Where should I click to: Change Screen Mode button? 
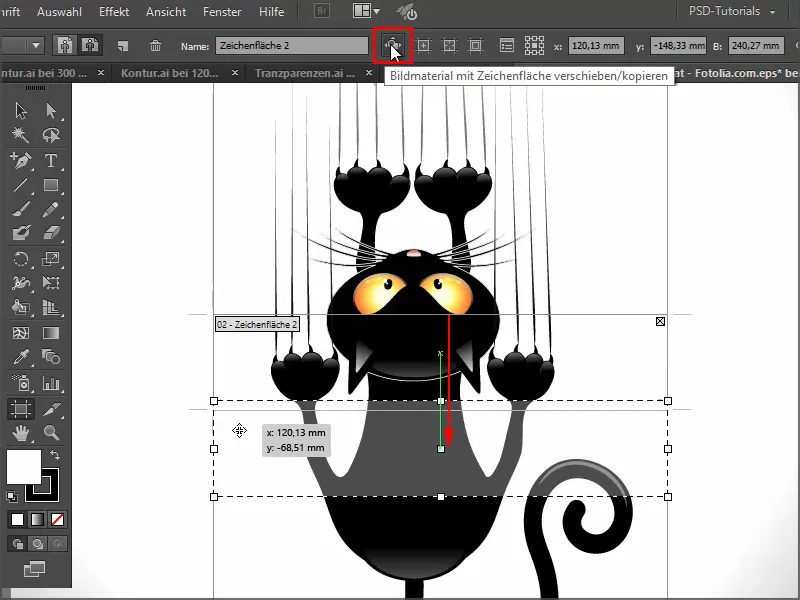tap(34, 568)
